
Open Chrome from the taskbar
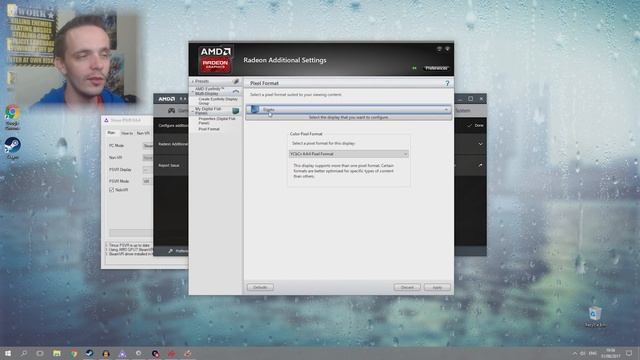(73, 353)
